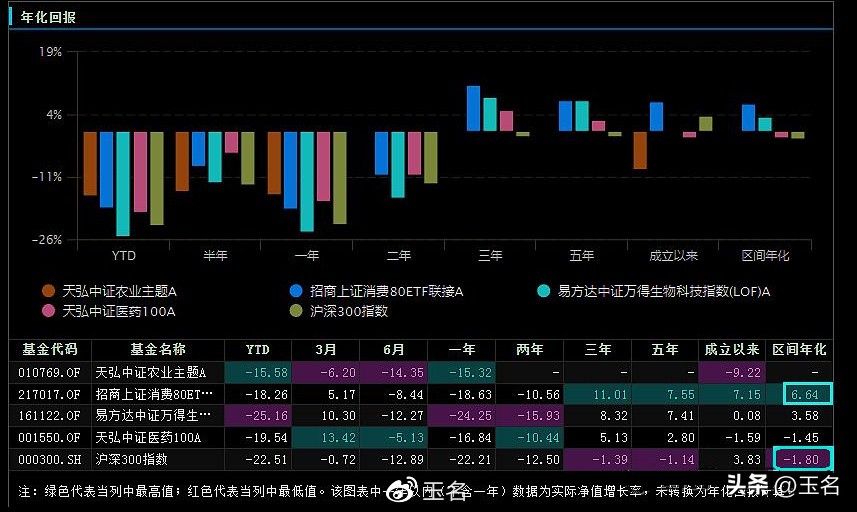This screenshot has height=512, width=857.
Task: Select fund code 010769.OF
Action: coord(49,373)
